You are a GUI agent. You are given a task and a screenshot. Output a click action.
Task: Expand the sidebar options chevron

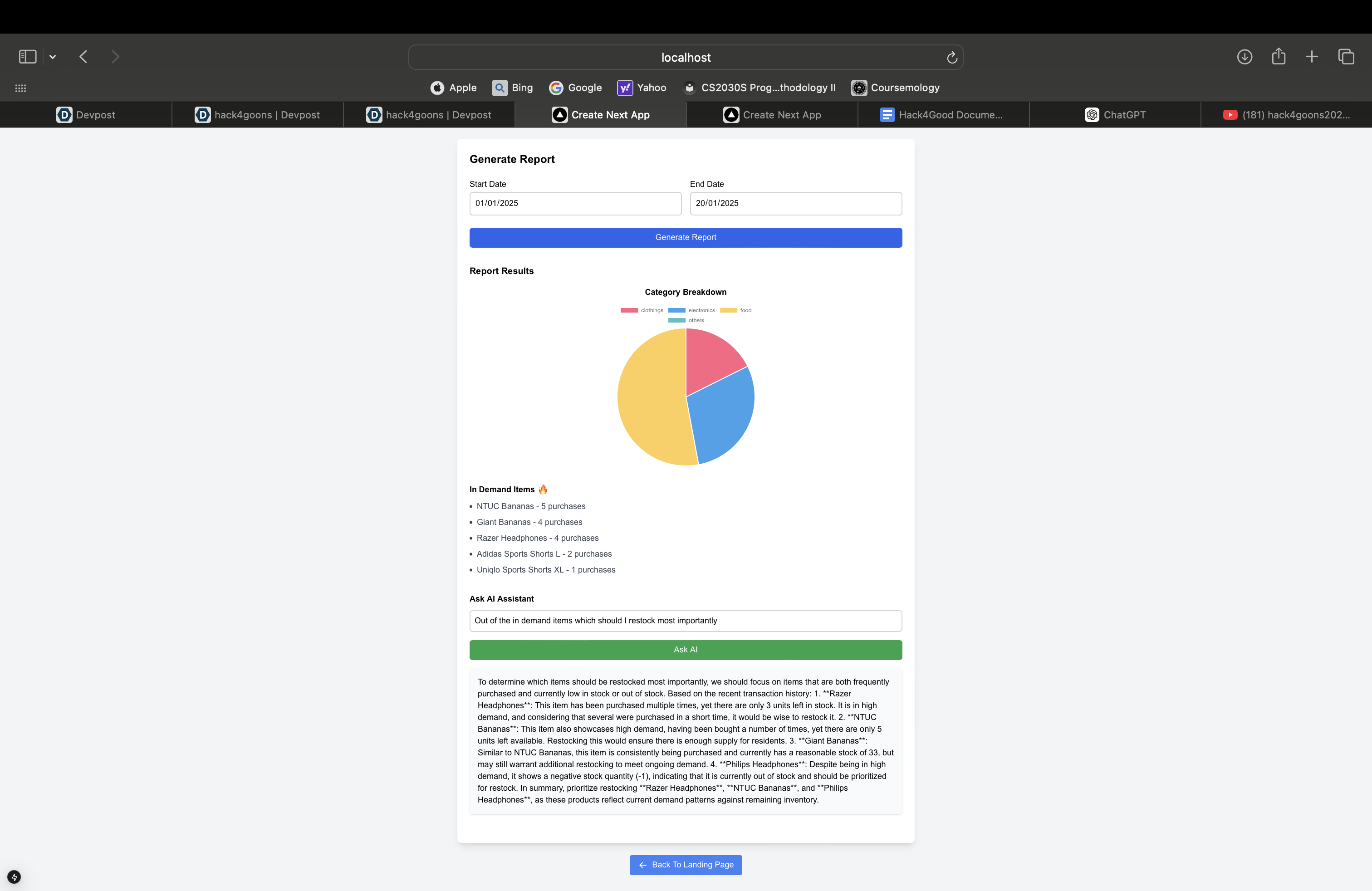(x=53, y=56)
